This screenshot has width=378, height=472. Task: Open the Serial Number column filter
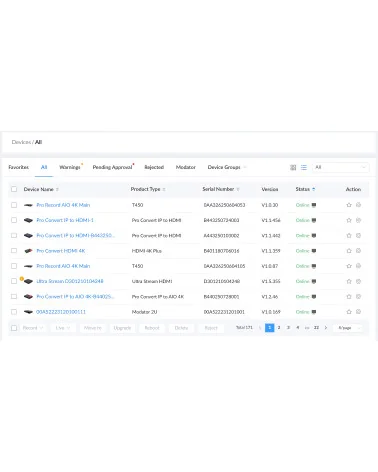[x=238, y=189]
